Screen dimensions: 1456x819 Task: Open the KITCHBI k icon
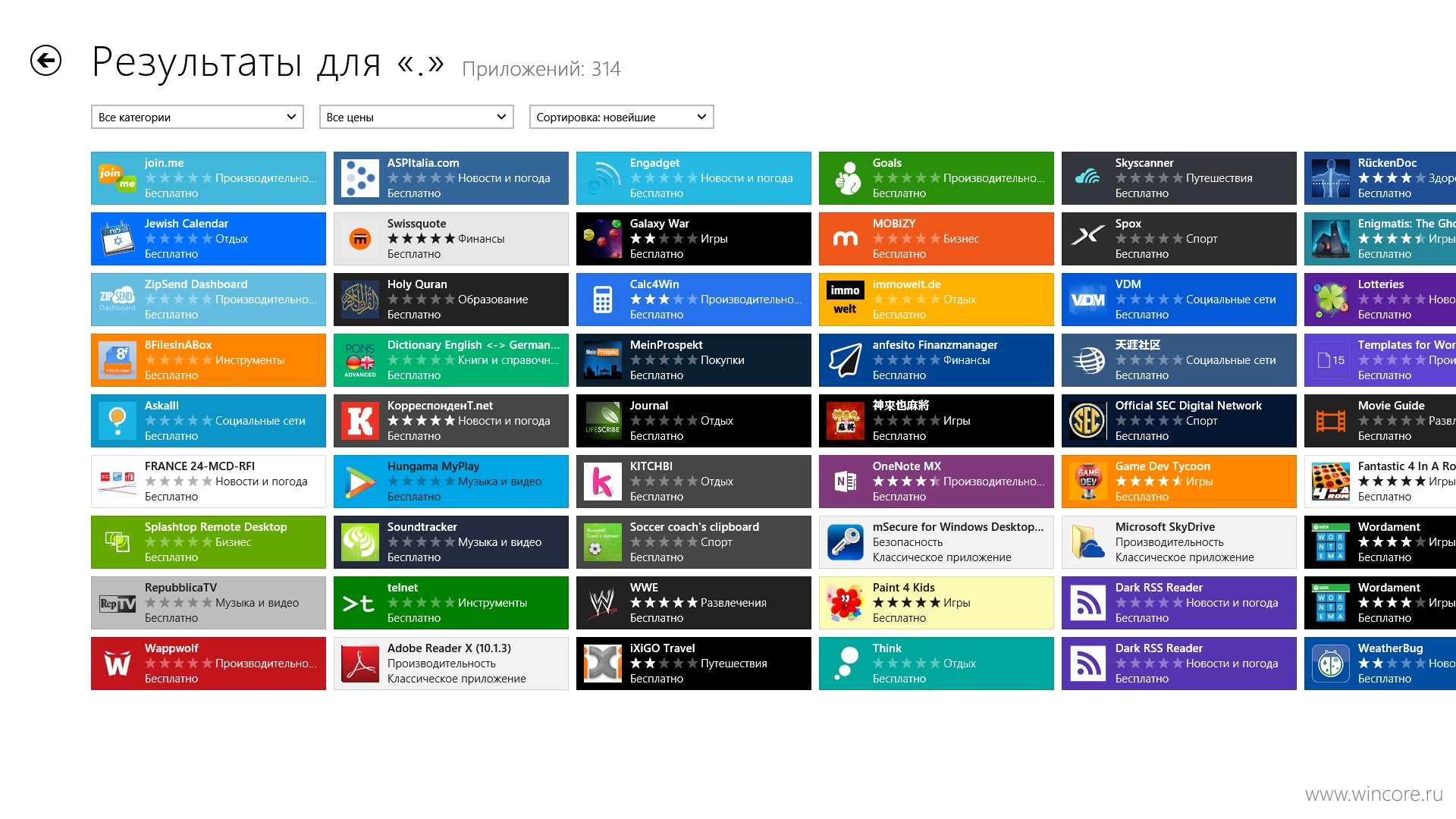point(603,482)
